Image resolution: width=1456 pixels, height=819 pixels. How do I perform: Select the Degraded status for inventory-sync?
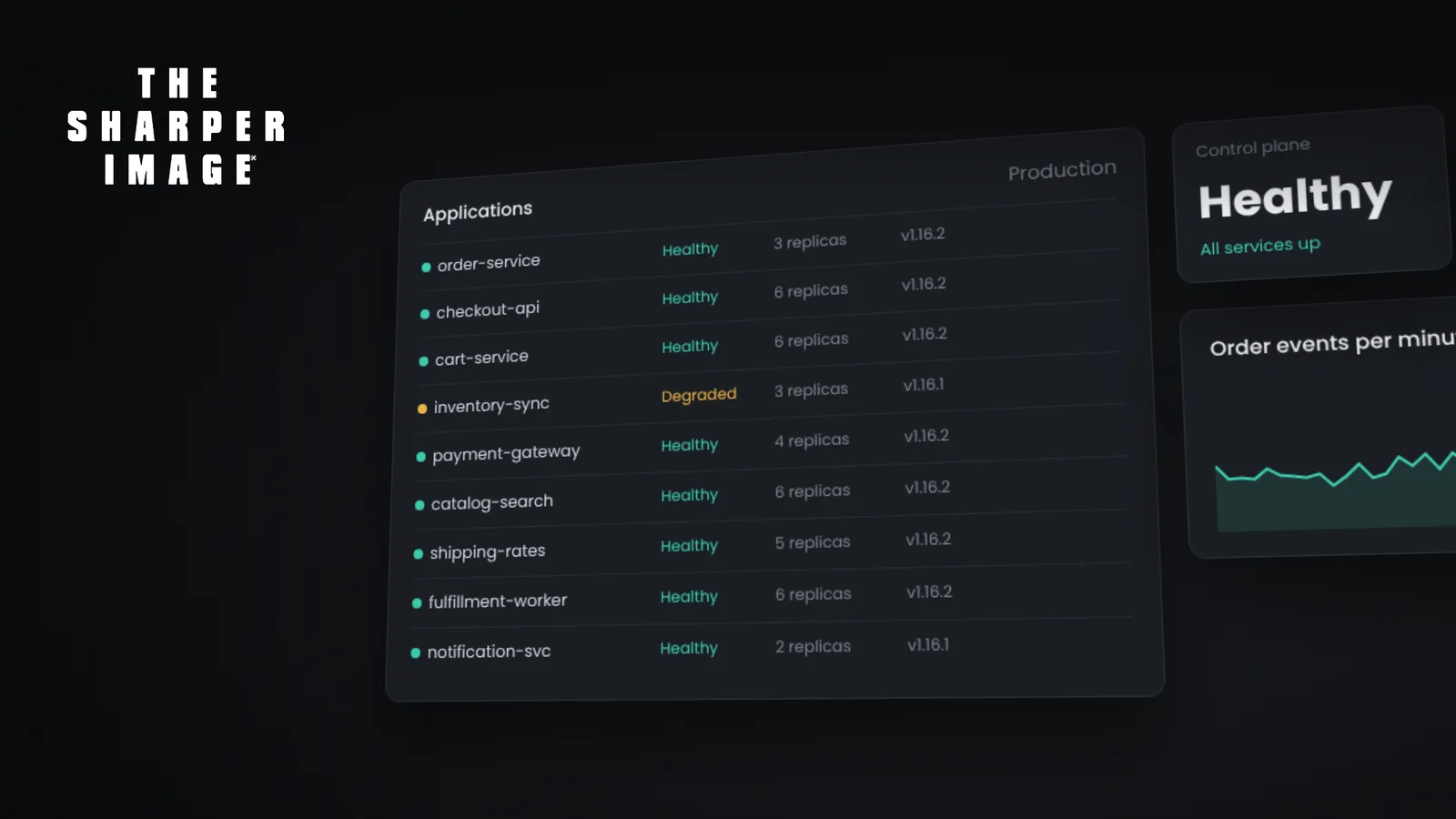pyautogui.click(x=699, y=395)
